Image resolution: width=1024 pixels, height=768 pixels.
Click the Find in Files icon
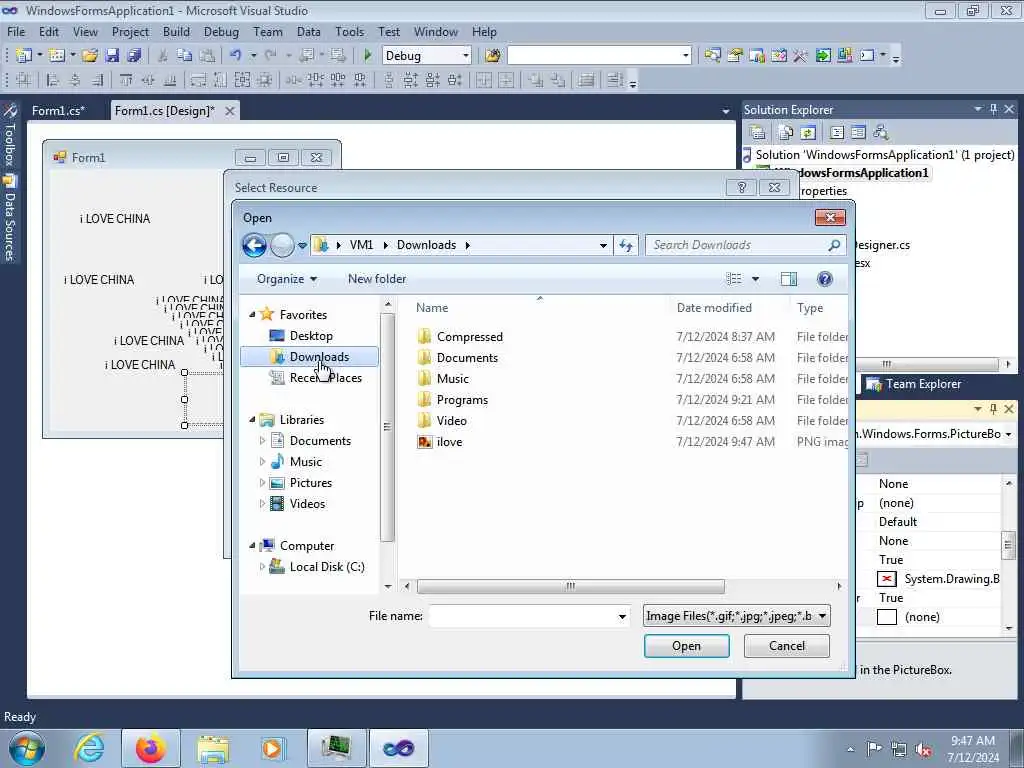(x=492, y=56)
